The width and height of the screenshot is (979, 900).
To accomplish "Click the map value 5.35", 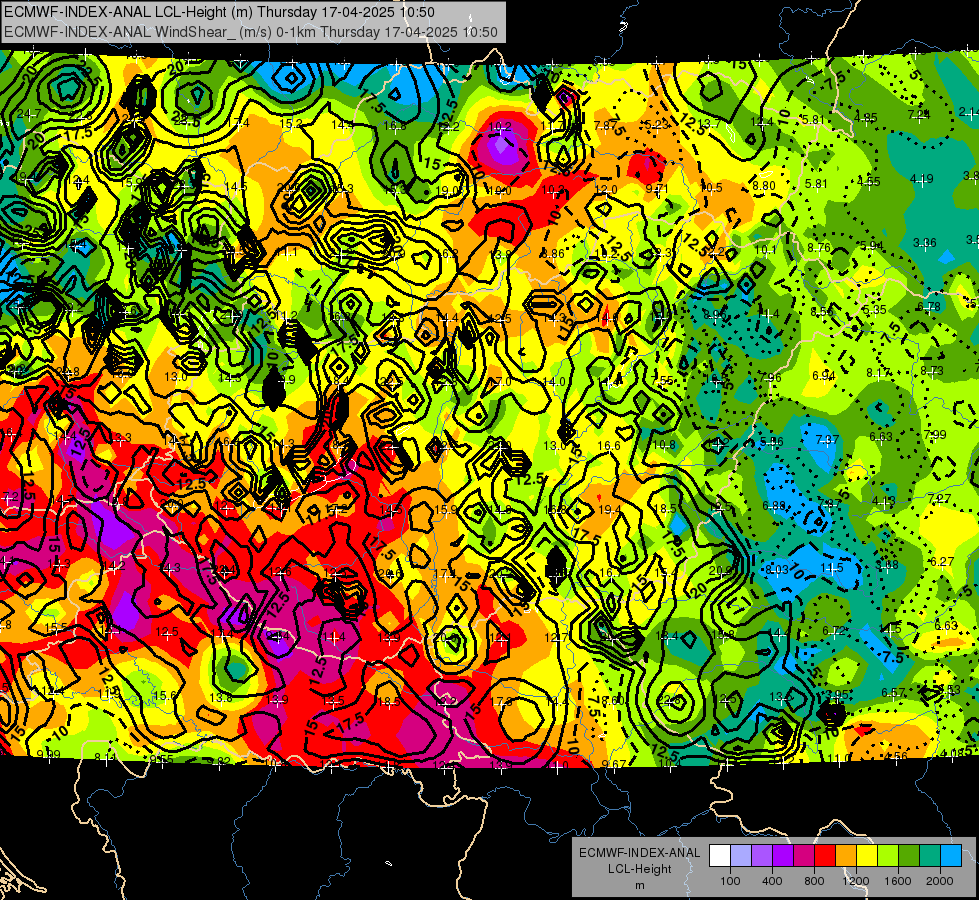I will tap(875, 309).
